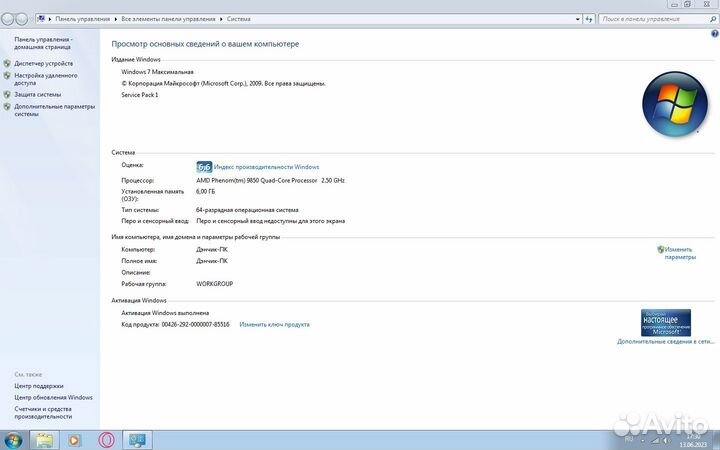Click the Change Settings shield icon
720x450 pixels.
tap(661, 249)
